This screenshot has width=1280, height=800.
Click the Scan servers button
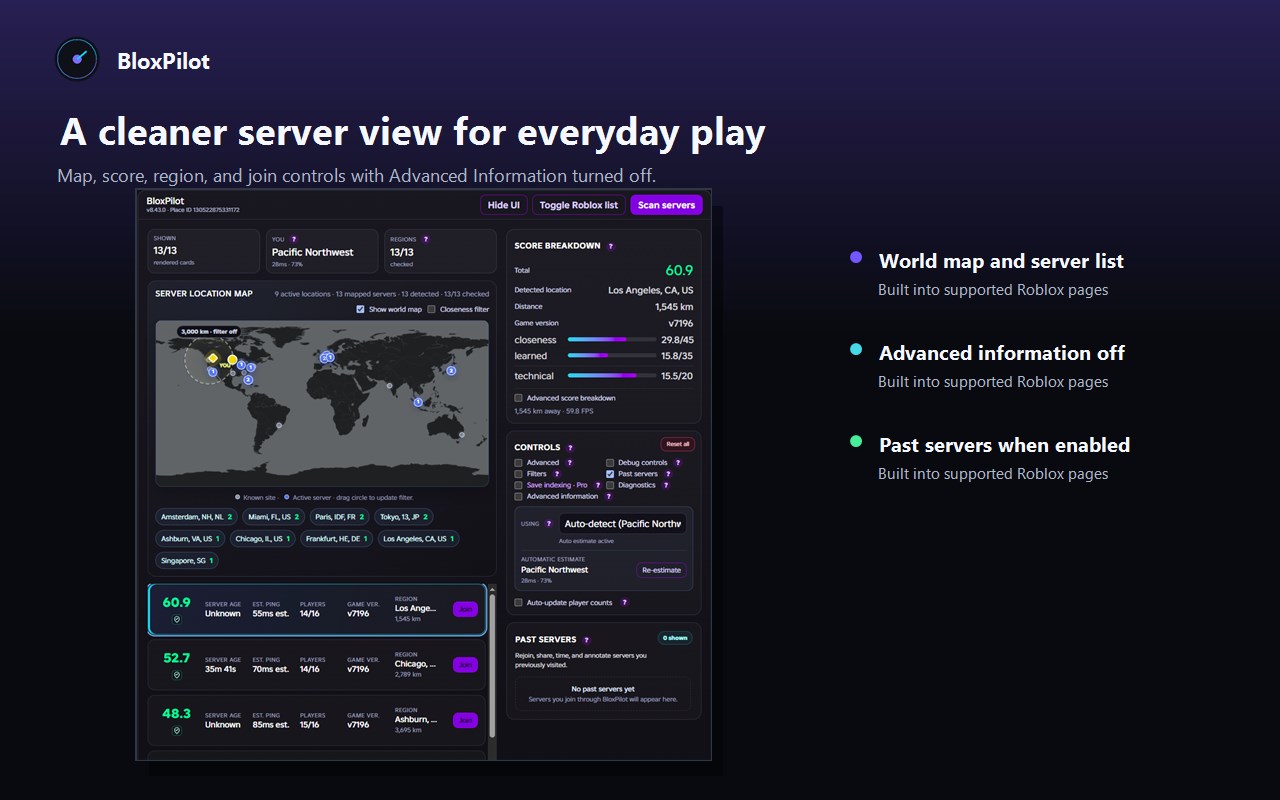pyautogui.click(x=666, y=205)
